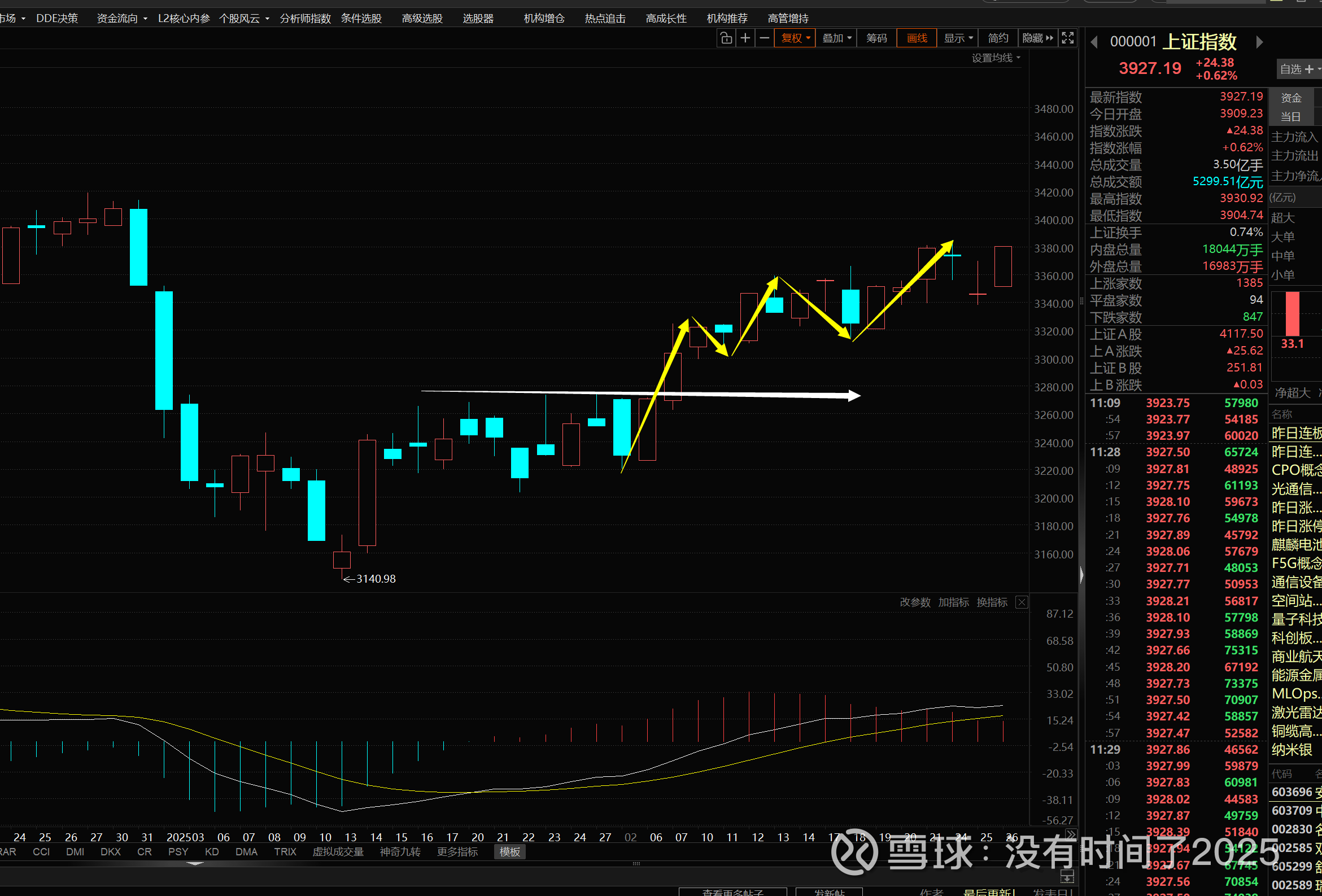Screen dimensions: 1322x896
Task: Click the 3140.98 lowest price candlestick
Action: (x=342, y=560)
